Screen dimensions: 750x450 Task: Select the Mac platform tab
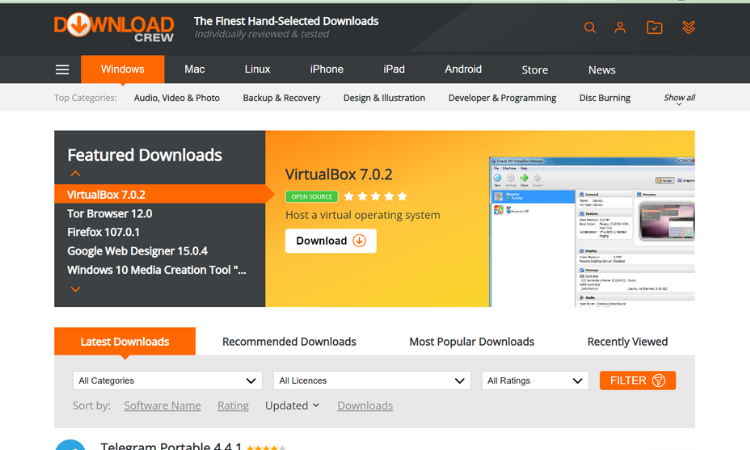(x=194, y=69)
